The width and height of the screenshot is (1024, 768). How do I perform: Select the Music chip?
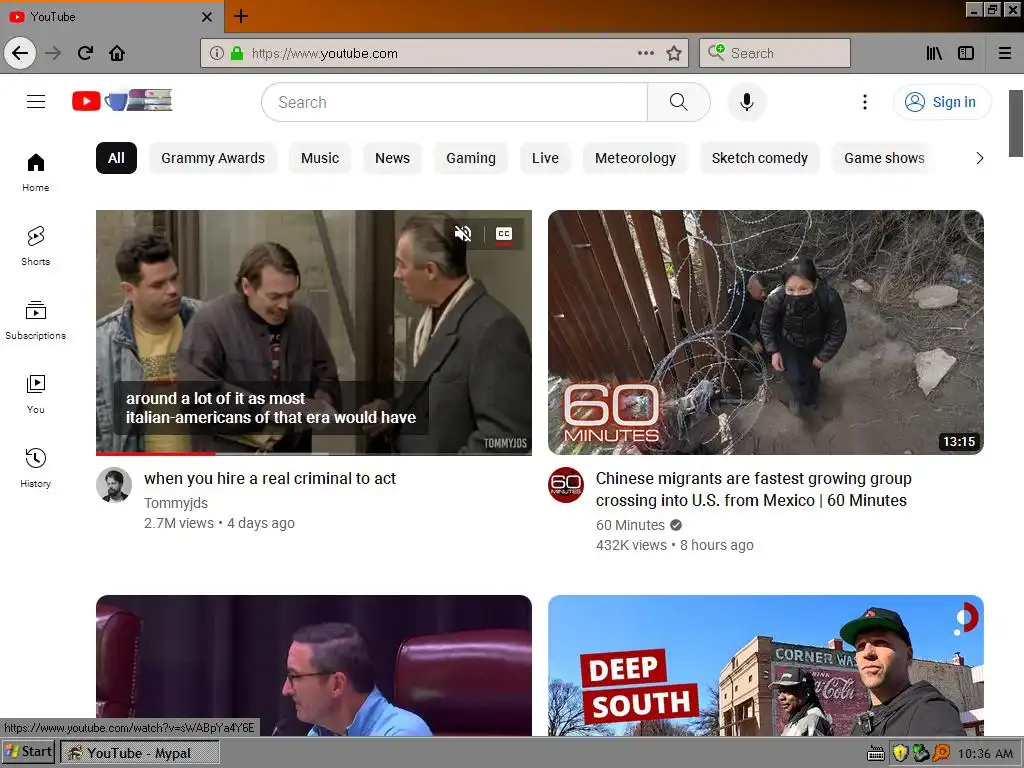[320, 158]
